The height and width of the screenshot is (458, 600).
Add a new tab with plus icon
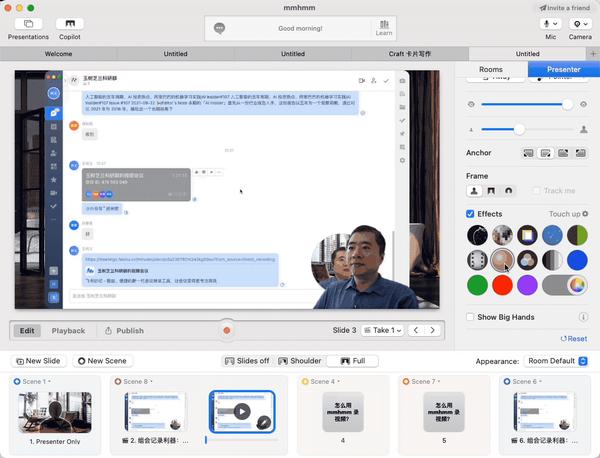pyautogui.click(x=593, y=54)
